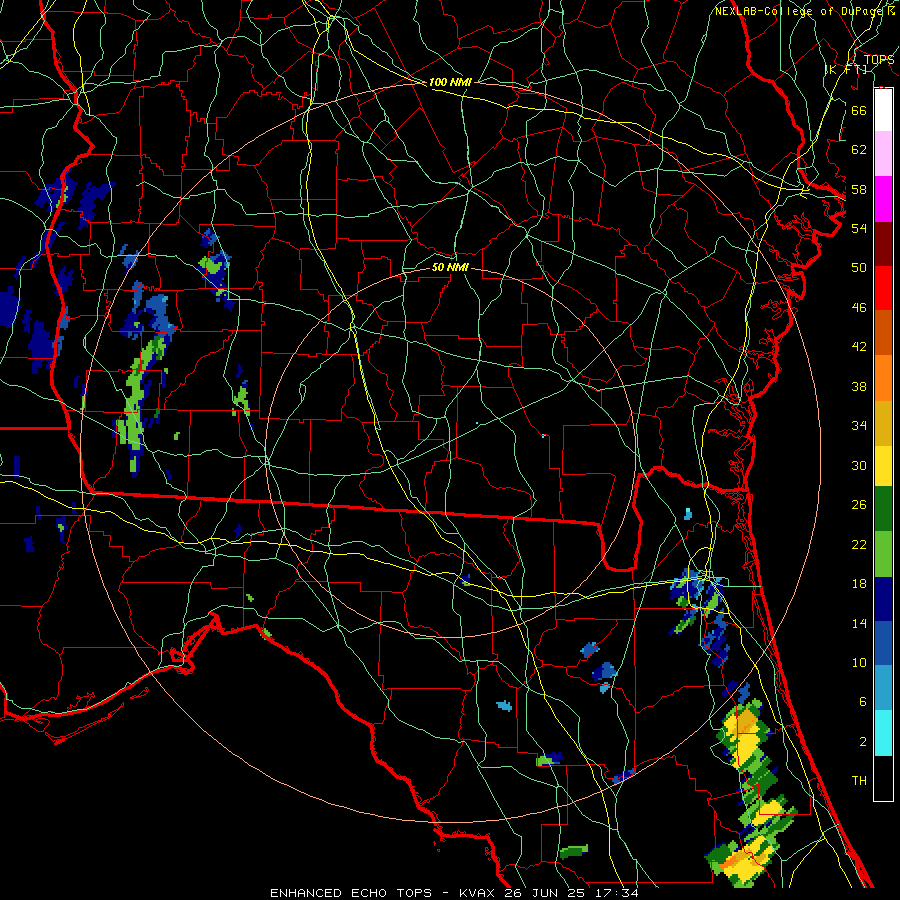Click the "100 NMI" range ring label
The width and height of the screenshot is (900, 900).
450,82
